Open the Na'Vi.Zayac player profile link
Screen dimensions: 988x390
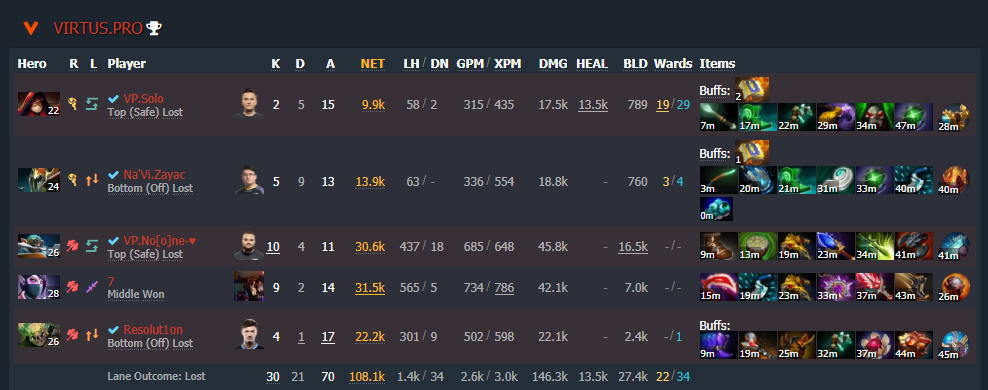click(154, 175)
